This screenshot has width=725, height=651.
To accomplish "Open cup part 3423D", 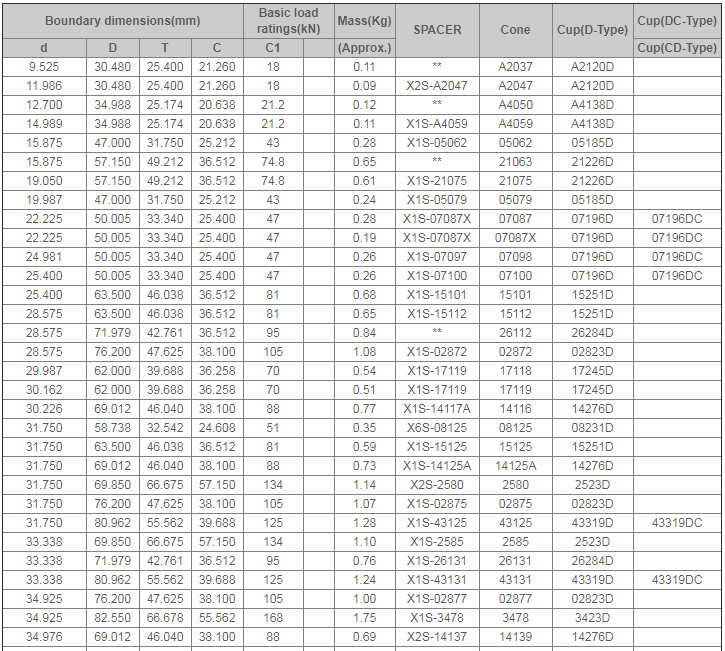I will point(592,618).
